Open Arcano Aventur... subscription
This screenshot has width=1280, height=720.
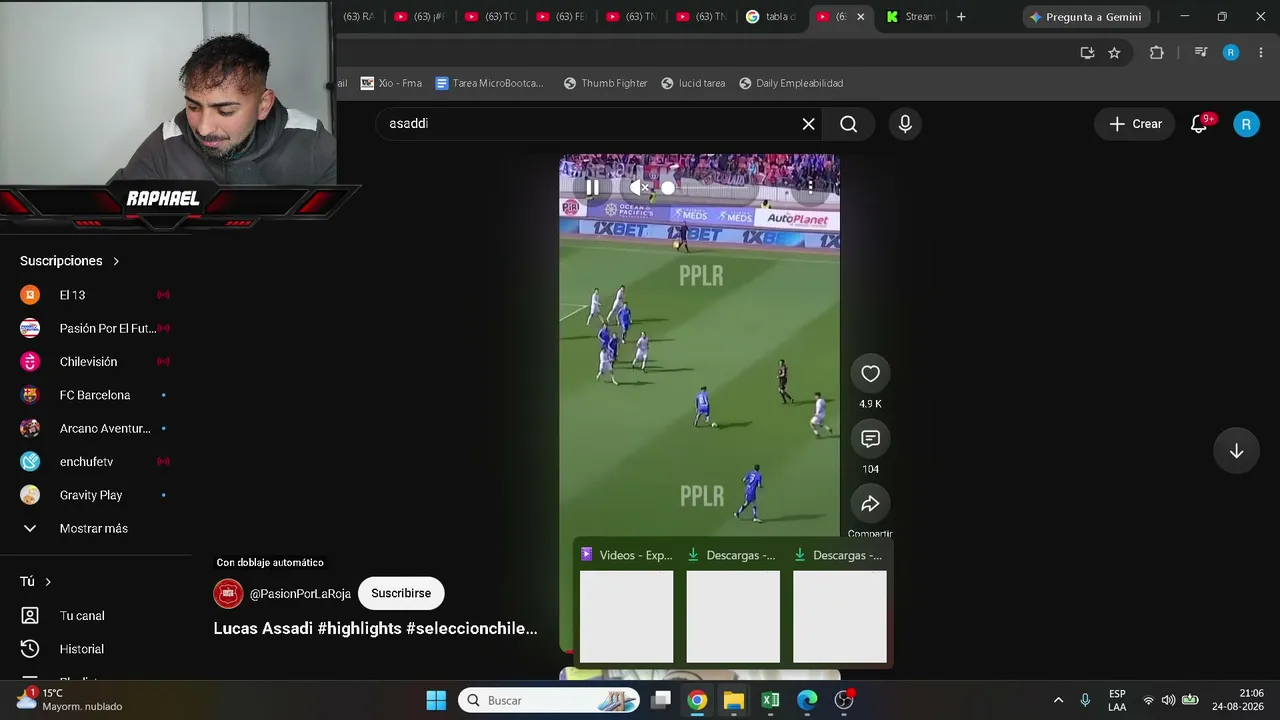pos(95,428)
